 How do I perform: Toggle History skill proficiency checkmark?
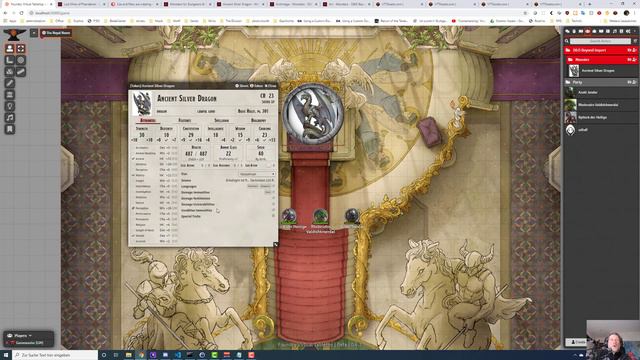pos(133,175)
